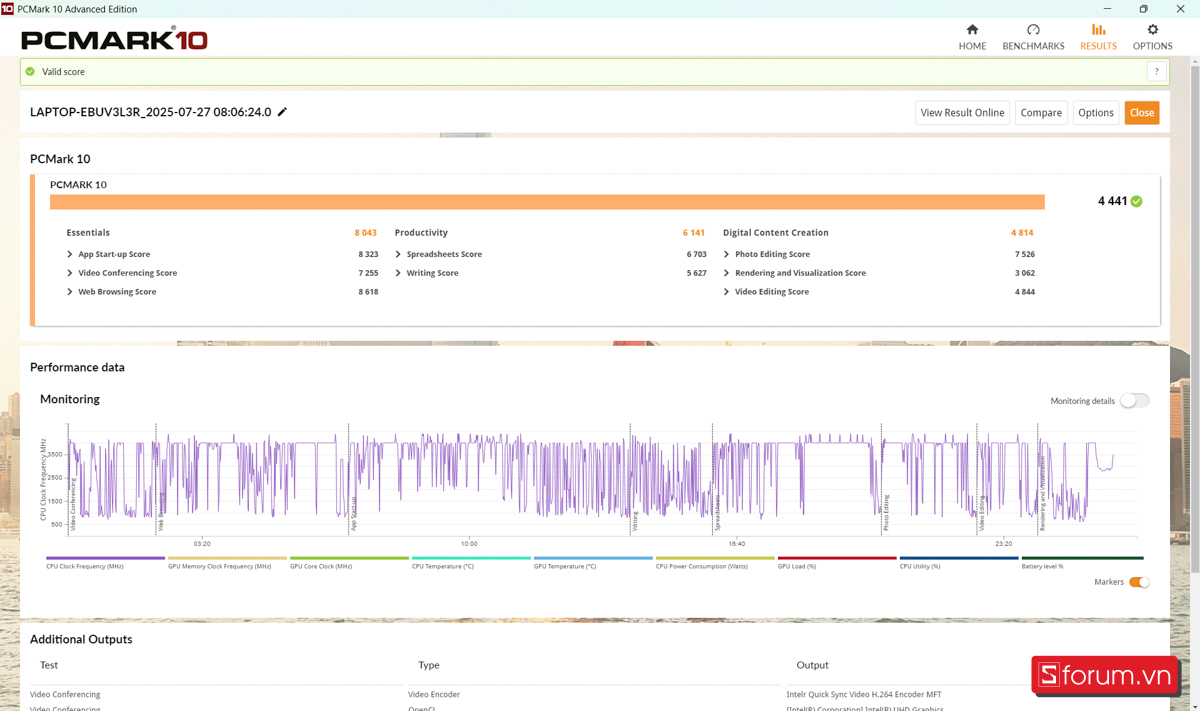This screenshot has width=1200, height=711.
Task: Select GPU Load legend swatch
Action: click(x=837, y=558)
